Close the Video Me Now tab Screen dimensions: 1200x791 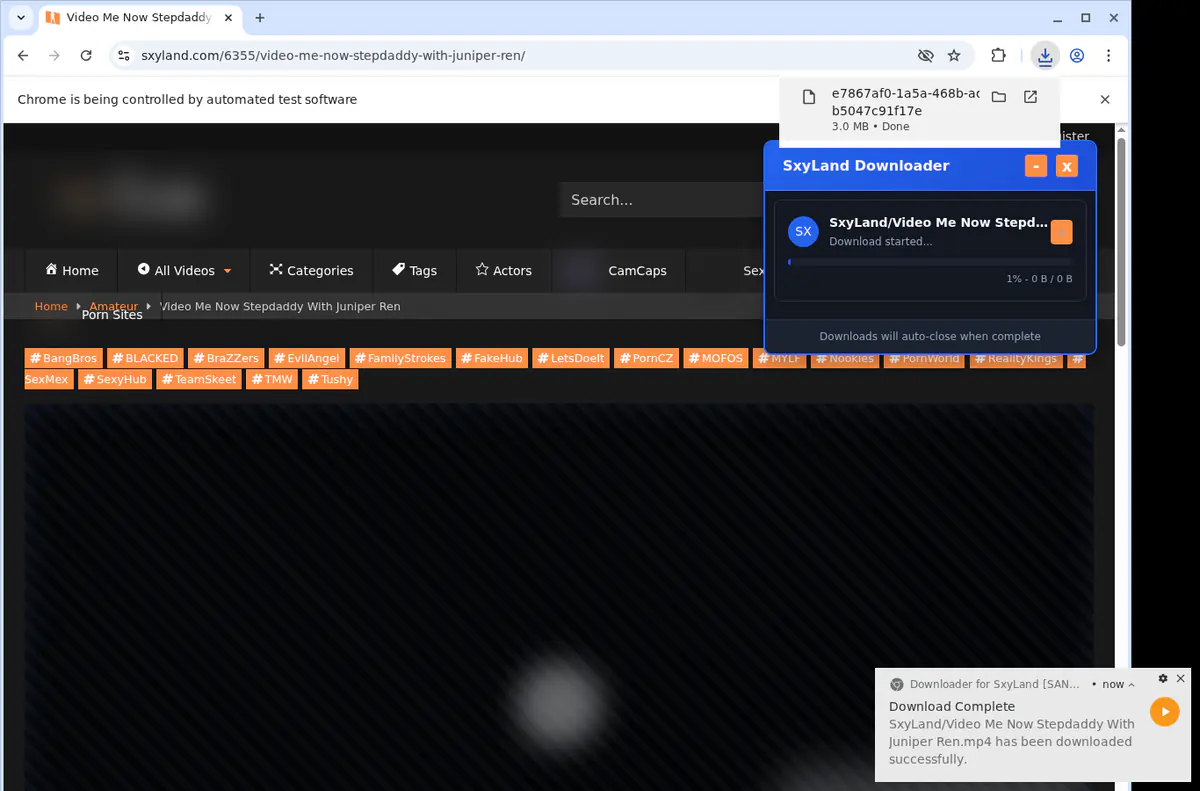[226, 18]
